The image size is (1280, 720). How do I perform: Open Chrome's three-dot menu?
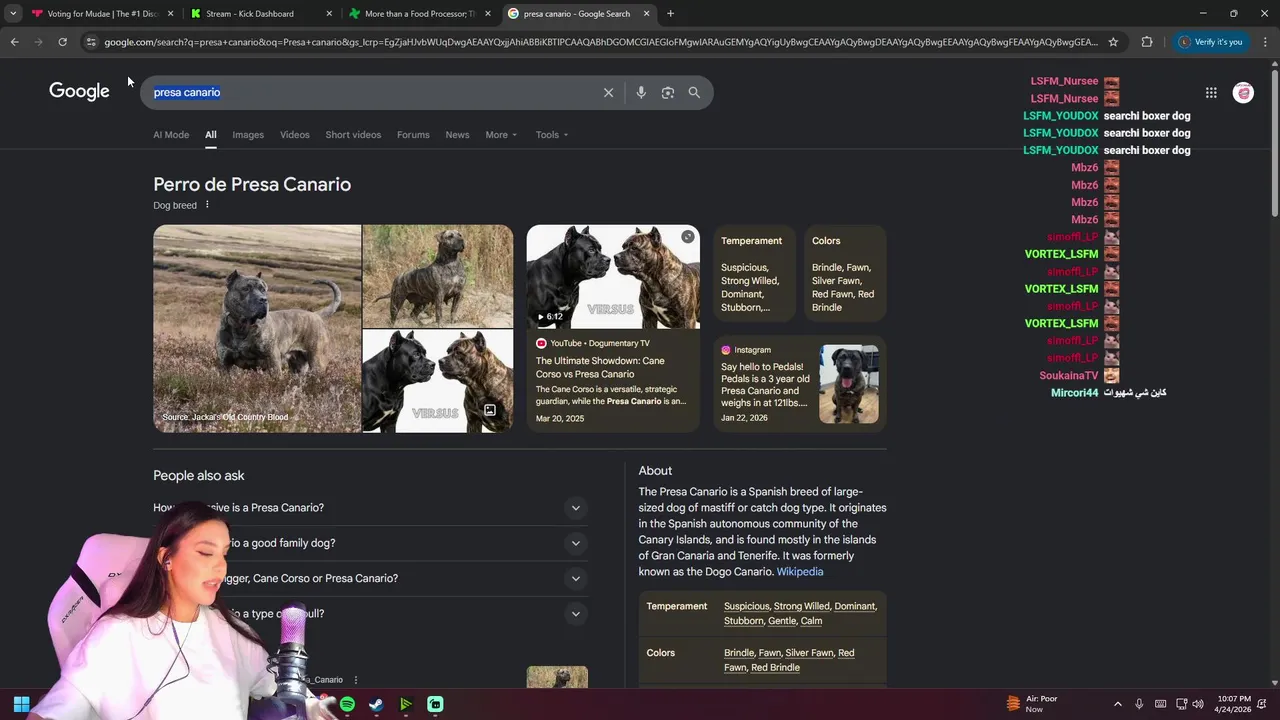point(1265,42)
